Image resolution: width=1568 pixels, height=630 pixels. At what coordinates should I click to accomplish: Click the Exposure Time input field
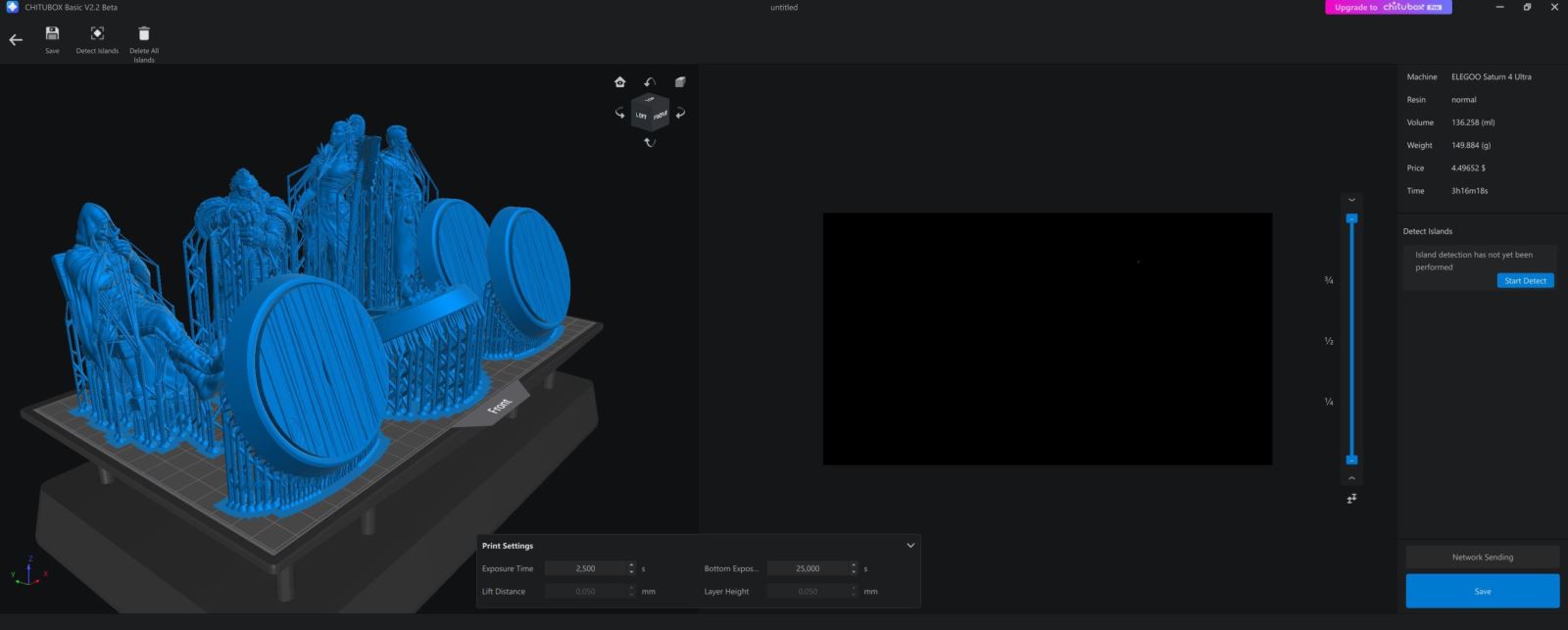pyautogui.click(x=586, y=568)
